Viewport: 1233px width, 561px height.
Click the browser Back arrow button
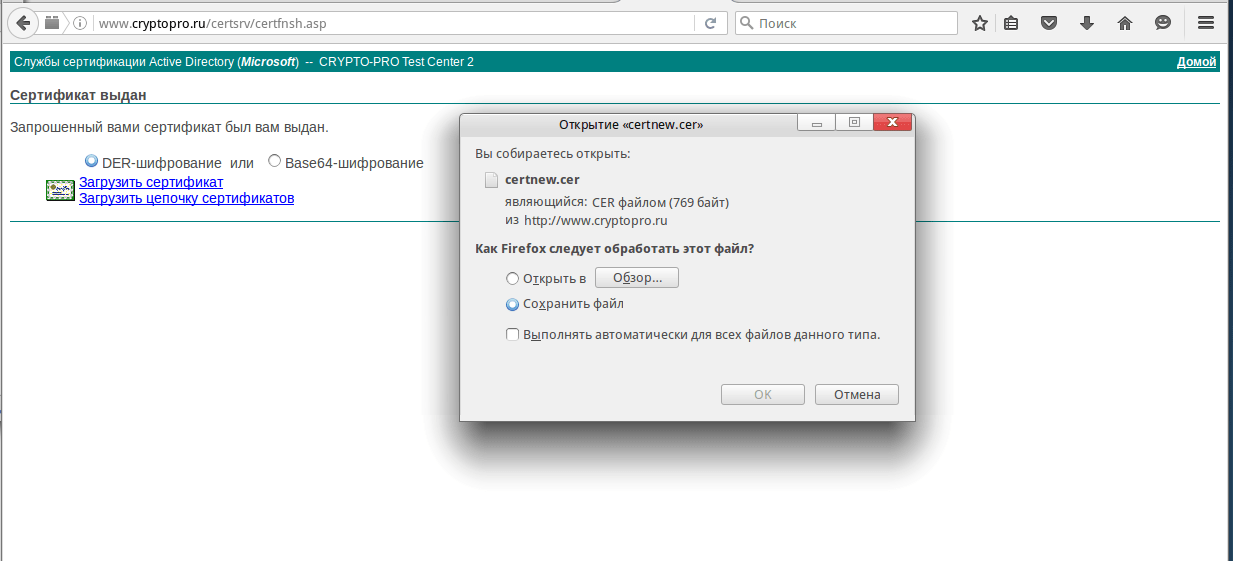23,23
